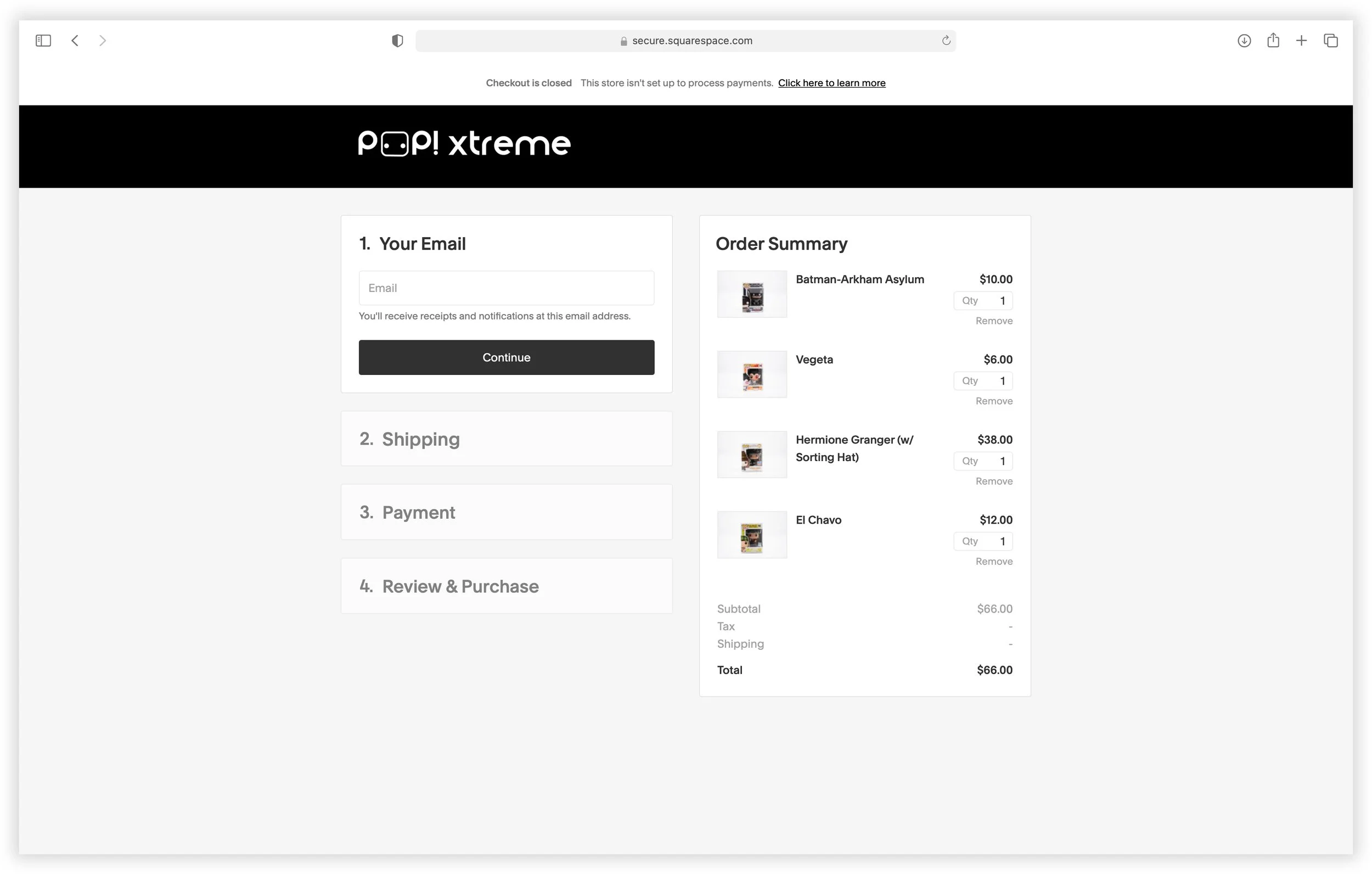The height and width of the screenshot is (875, 1372).
Task: Click the $12.00 El Chavo price
Action: pos(996,520)
